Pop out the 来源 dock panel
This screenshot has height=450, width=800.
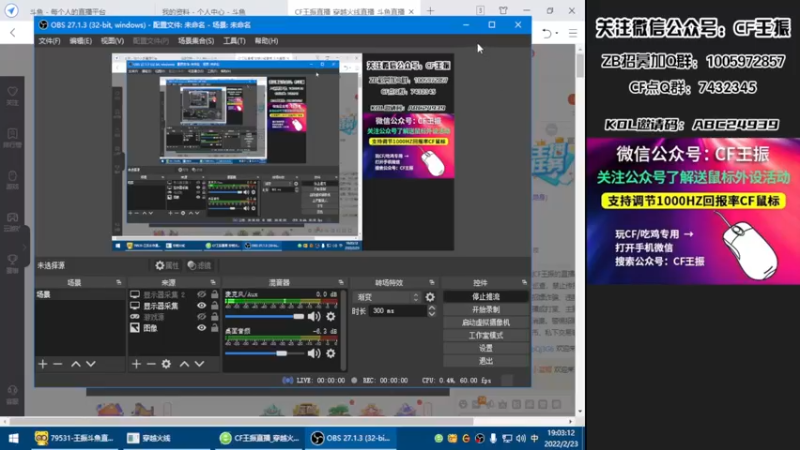click(x=213, y=282)
